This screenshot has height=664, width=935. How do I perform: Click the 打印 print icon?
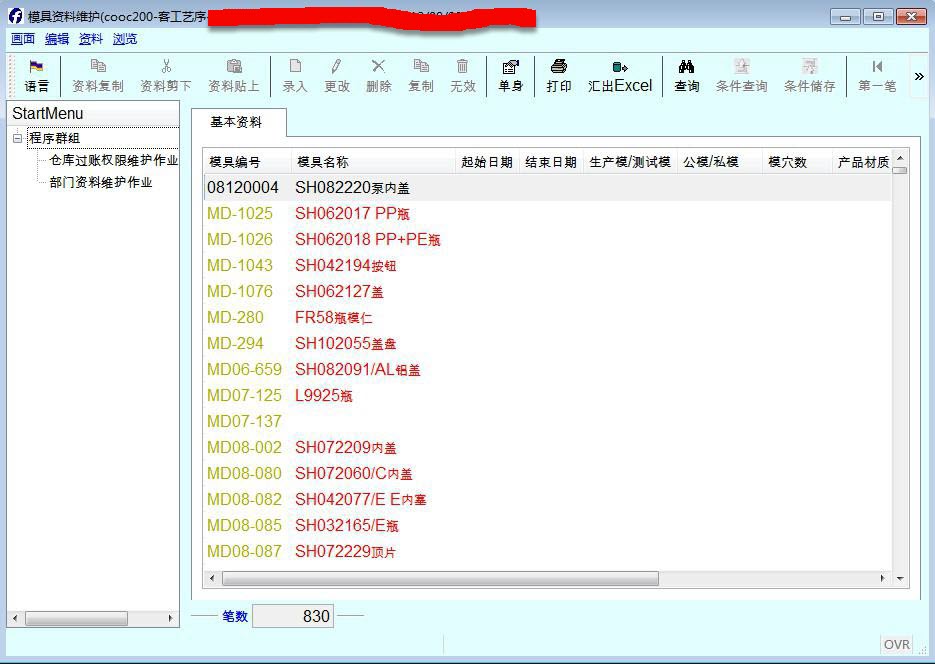558,75
